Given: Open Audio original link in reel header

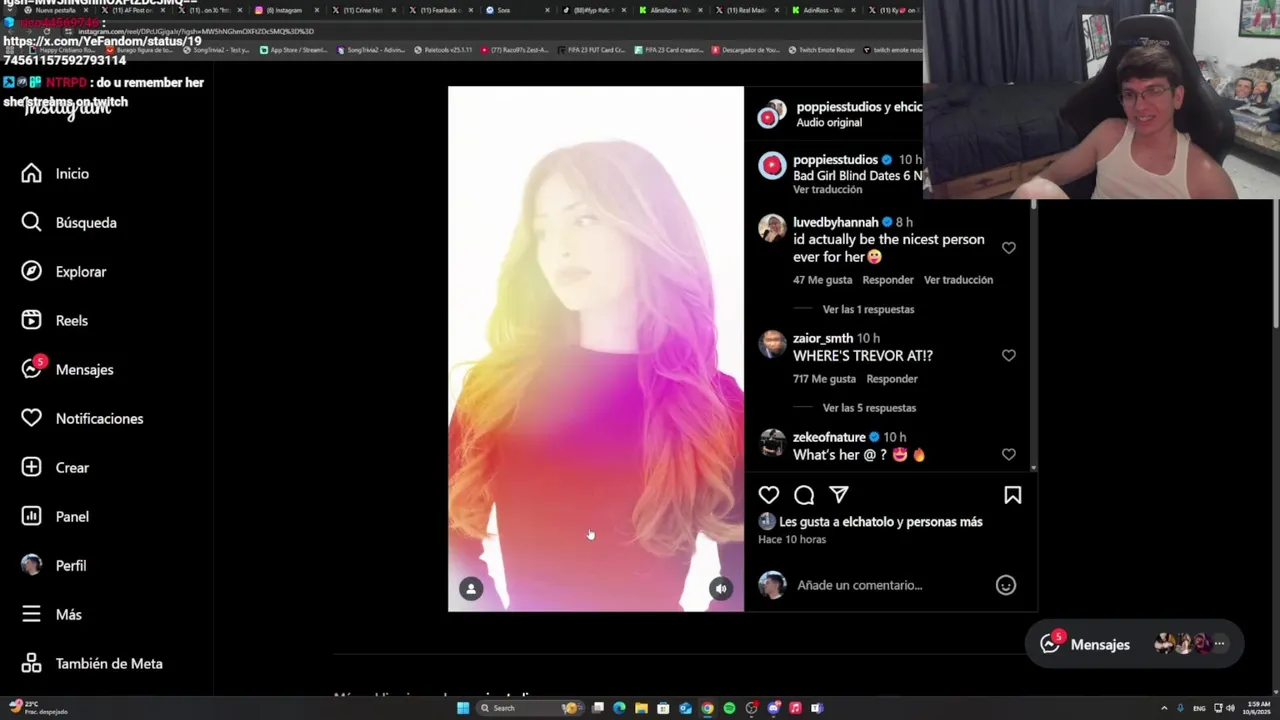Looking at the screenshot, I should [829, 122].
